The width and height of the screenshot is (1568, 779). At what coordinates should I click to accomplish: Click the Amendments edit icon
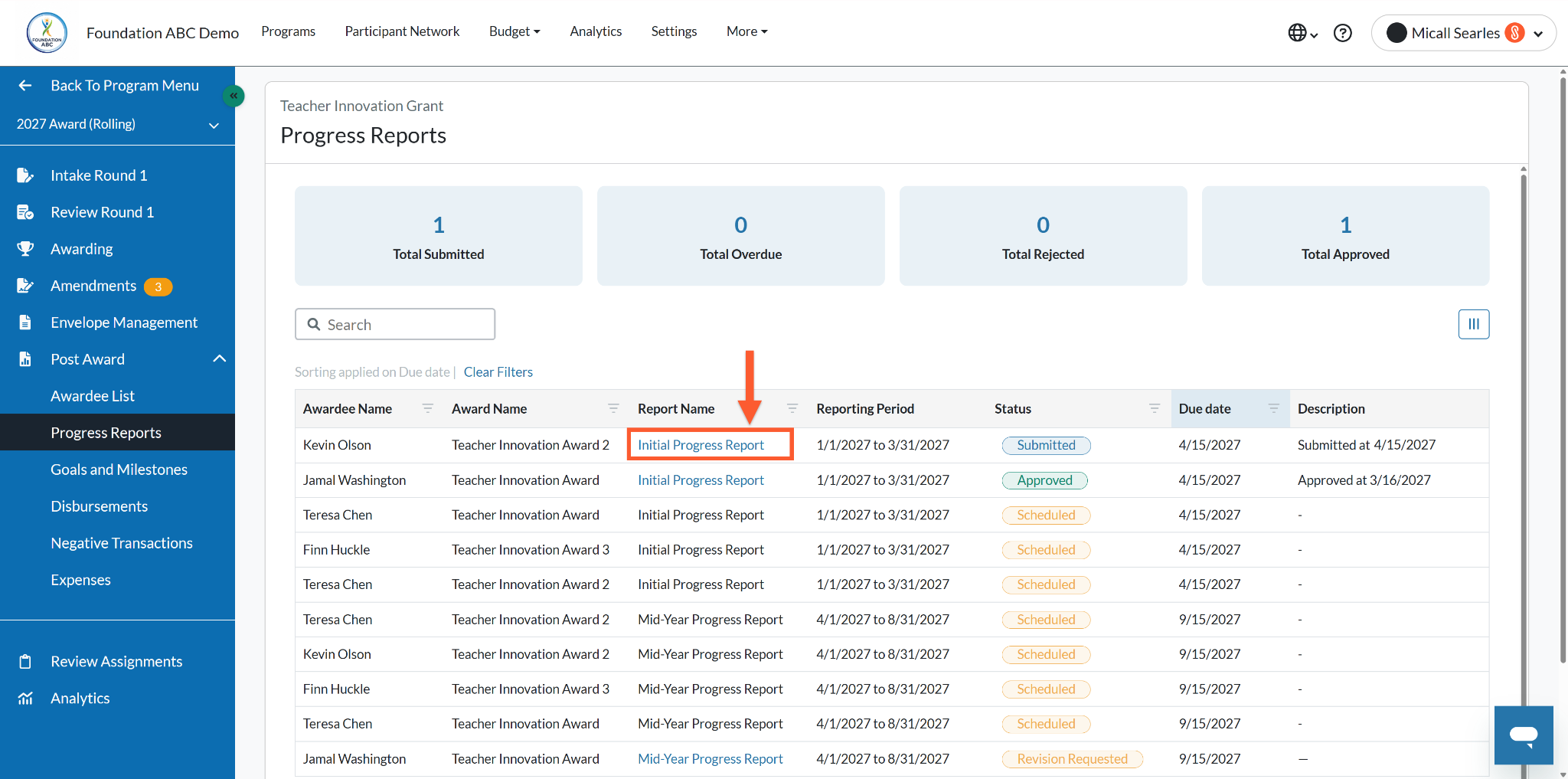[25, 286]
